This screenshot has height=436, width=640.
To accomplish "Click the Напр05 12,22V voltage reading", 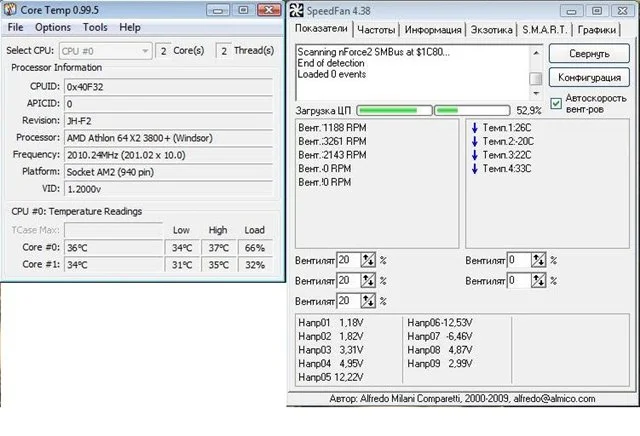I will pyautogui.click(x=331, y=377).
